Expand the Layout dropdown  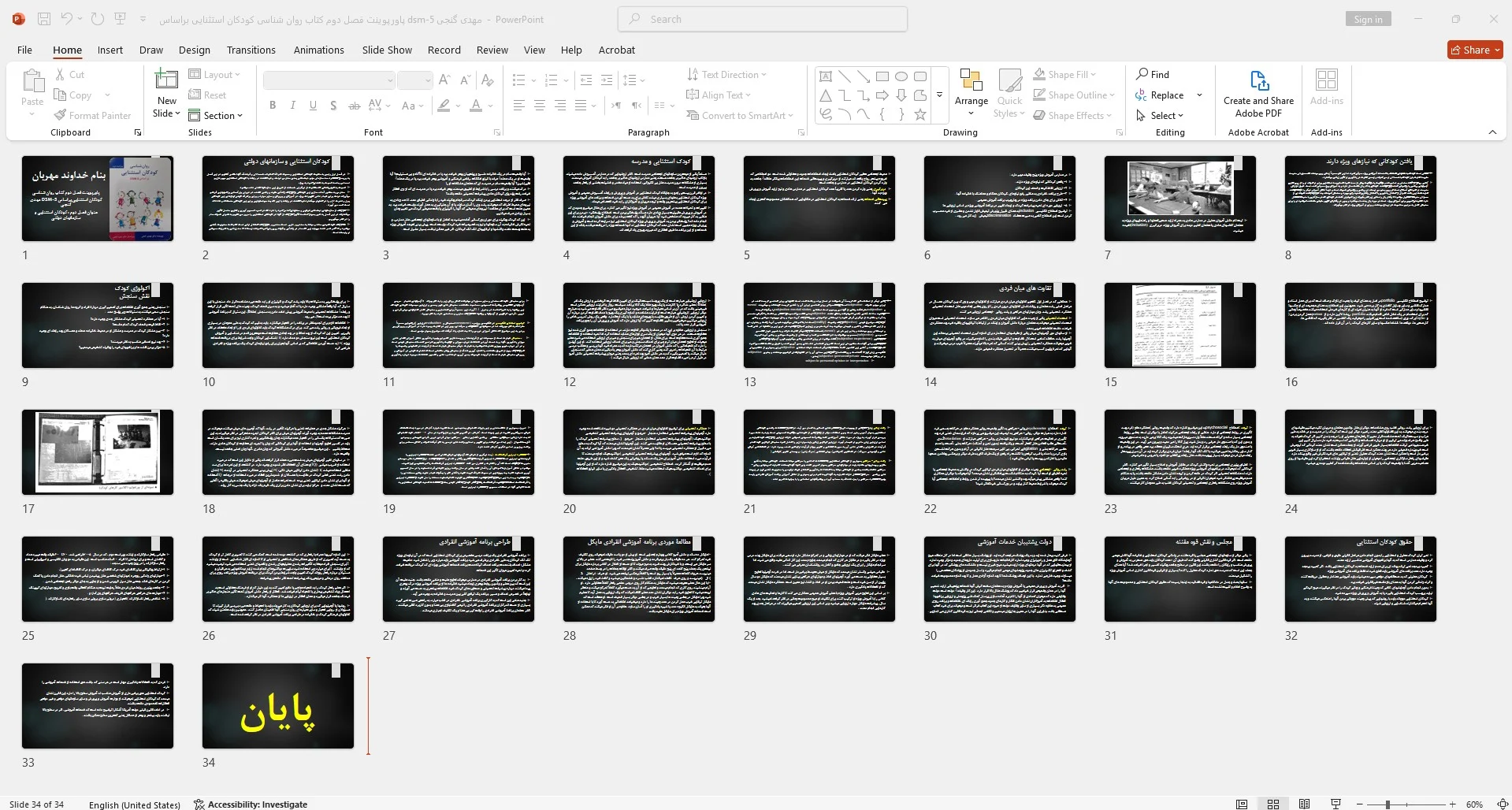click(x=214, y=75)
